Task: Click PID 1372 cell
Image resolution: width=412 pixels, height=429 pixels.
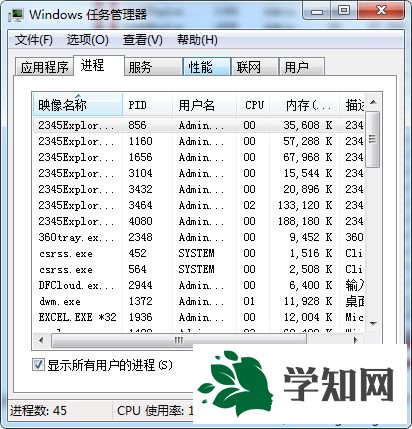Action: click(x=140, y=301)
